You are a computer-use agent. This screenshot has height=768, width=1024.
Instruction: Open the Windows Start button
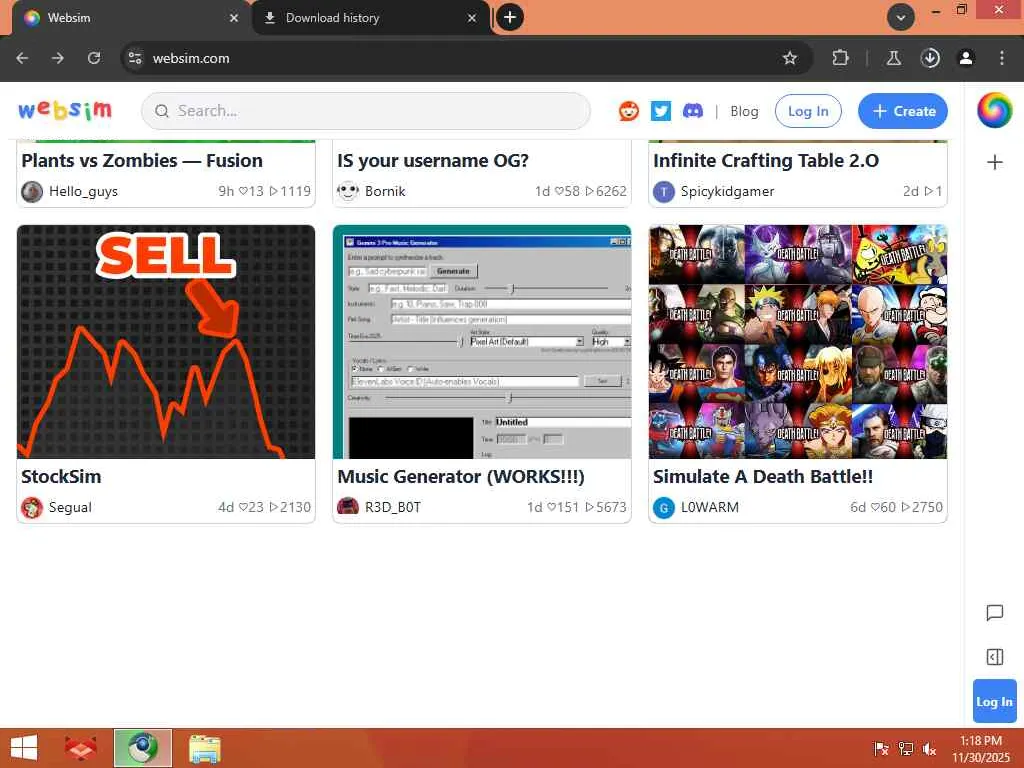click(x=24, y=748)
